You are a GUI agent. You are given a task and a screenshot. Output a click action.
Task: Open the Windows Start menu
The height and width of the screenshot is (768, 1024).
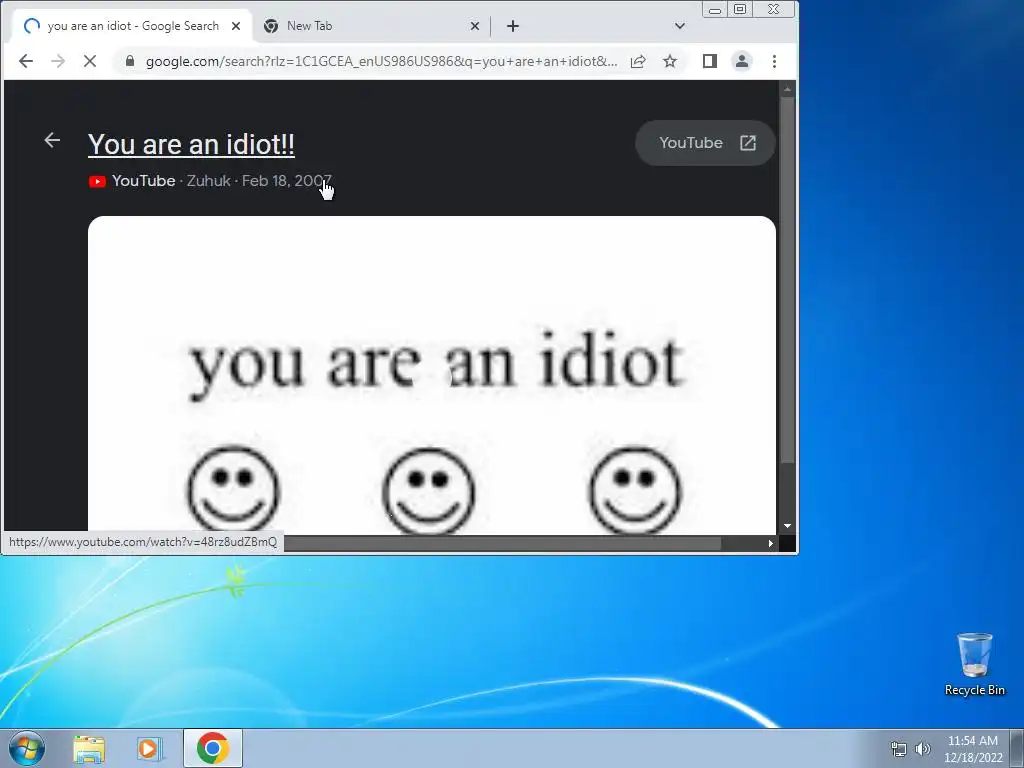(x=27, y=748)
